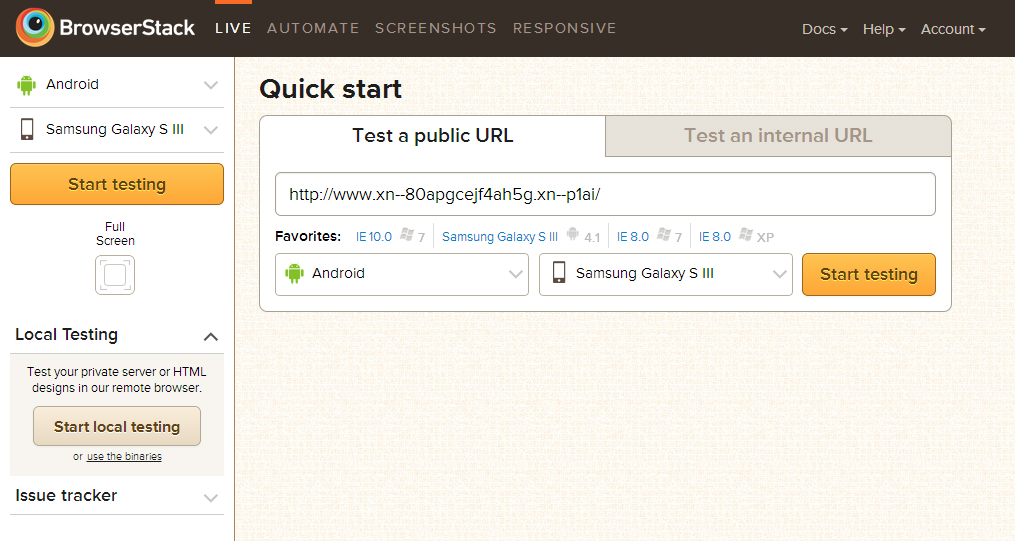Open the AUTOMATE navigation item
The width and height of the screenshot is (1015, 541).
pyautogui.click(x=313, y=28)
